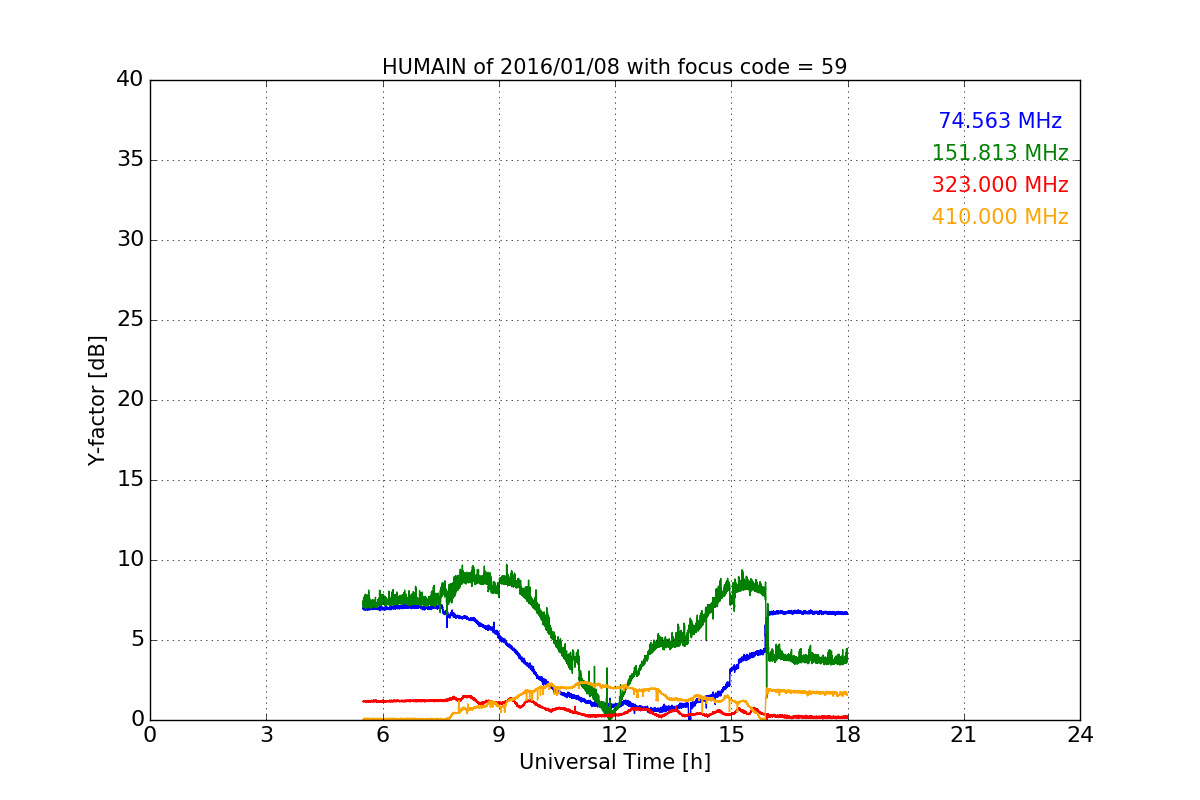This screenshot has height=800, width=1200.
Task: Click the y-axis tick label 30
Action: (129, 240)
